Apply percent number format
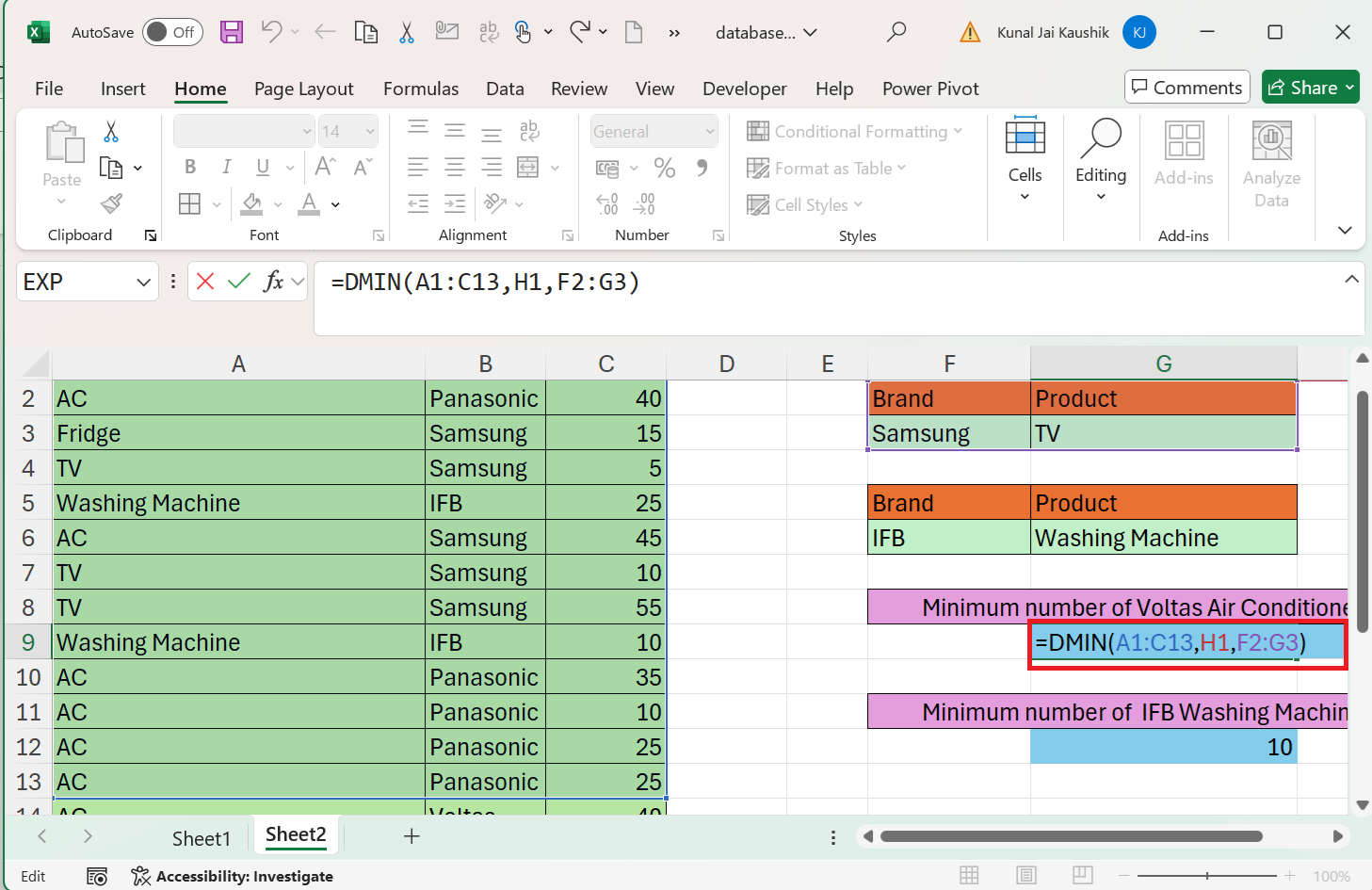This screenshot has height=890, width=1372. [x=665, y=167]
